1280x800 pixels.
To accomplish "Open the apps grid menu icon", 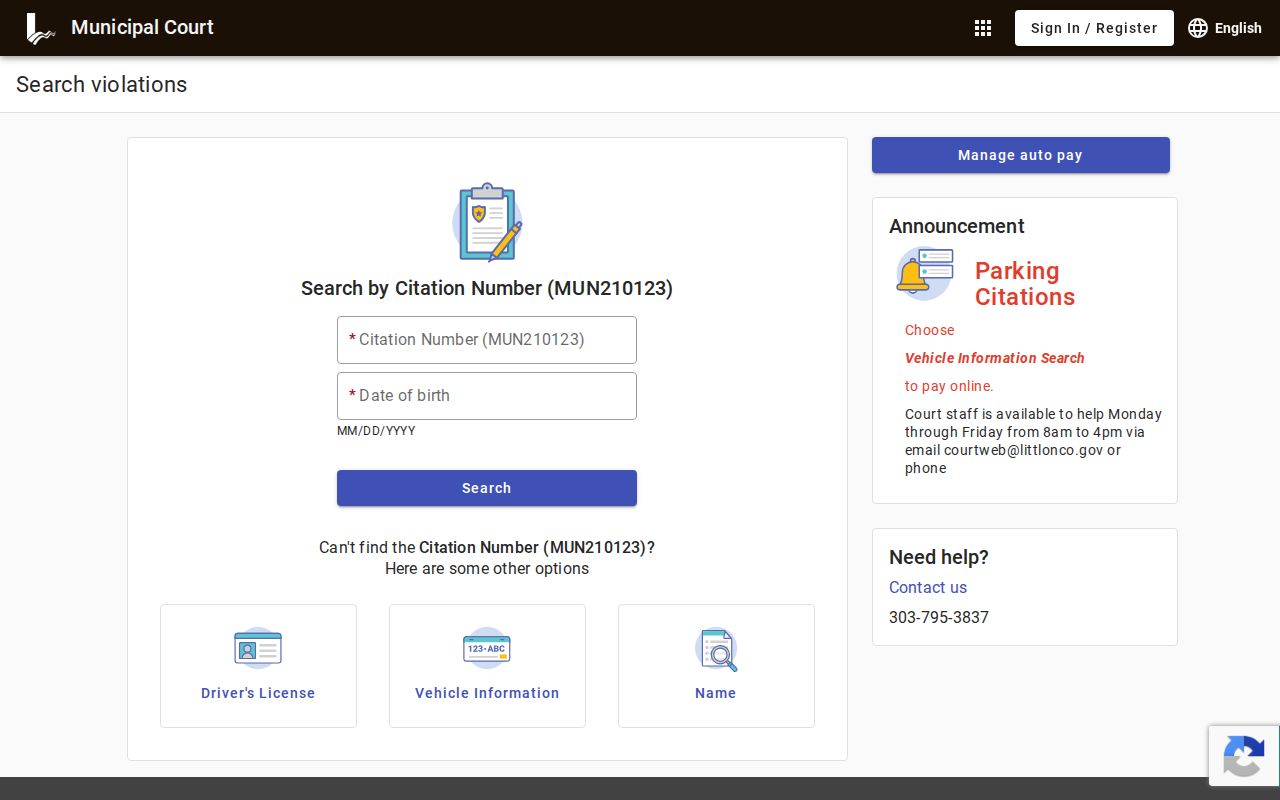I will (x=983, y=28).
